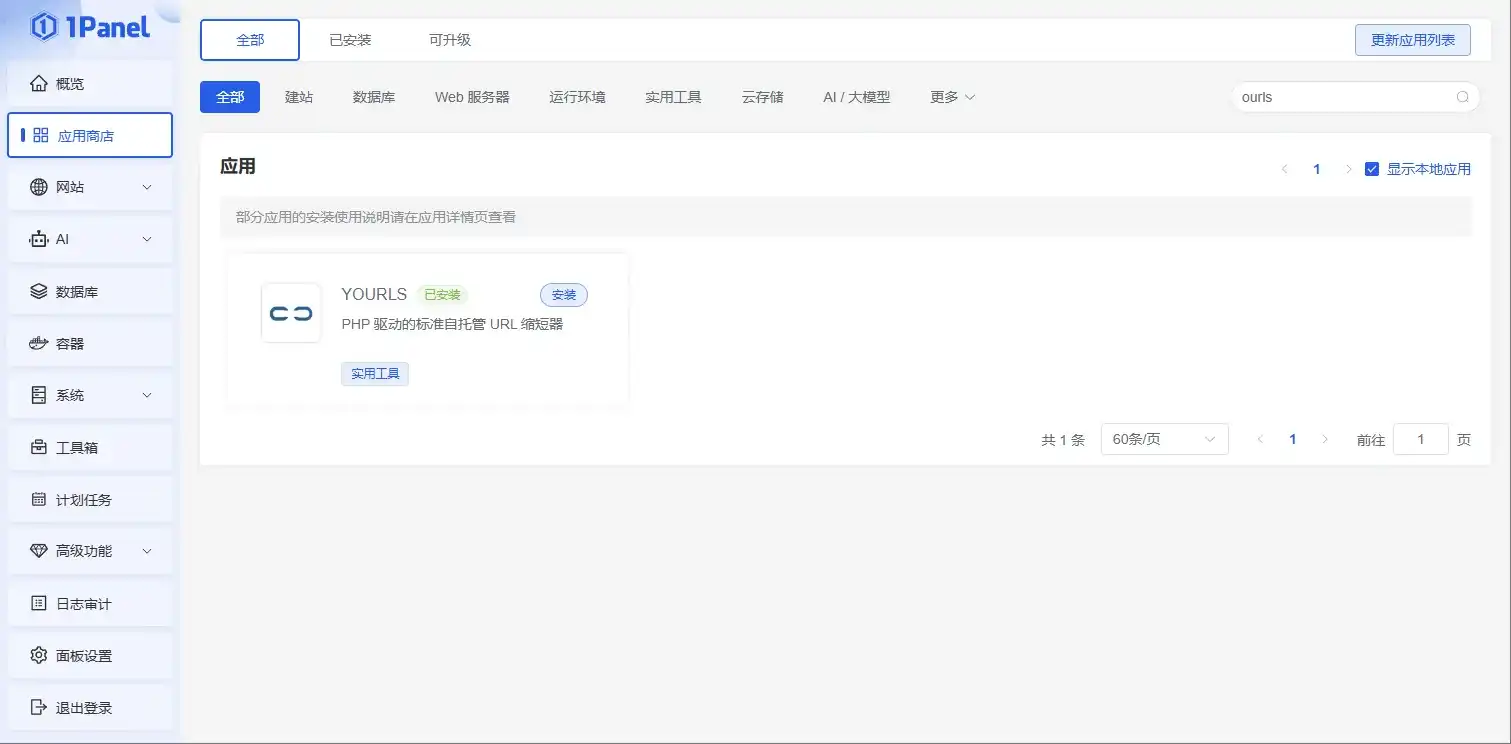
Task: Click the 实用工具 tag on YOURLS card
Action: 375,374
